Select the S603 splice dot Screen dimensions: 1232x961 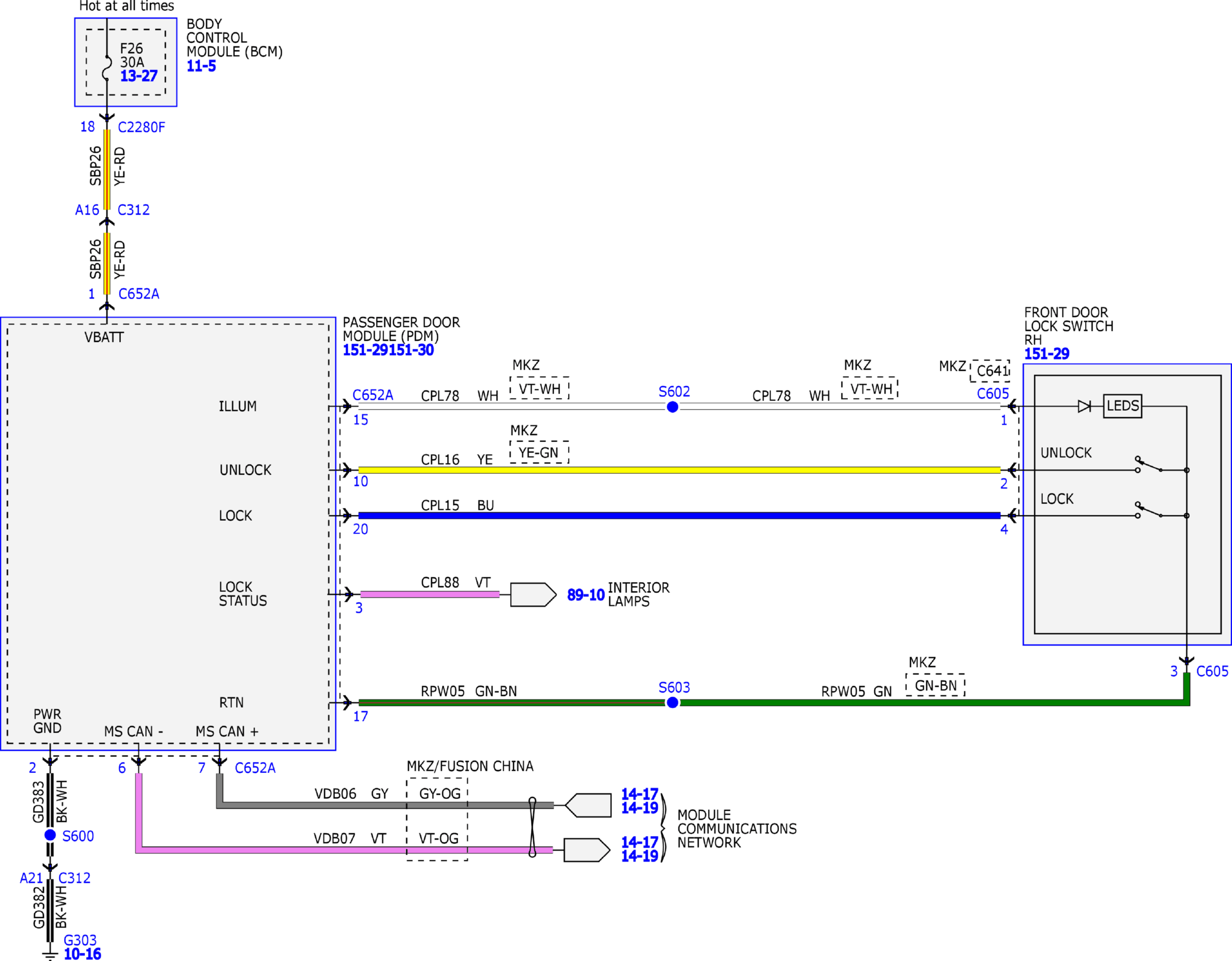pos(672,703)
